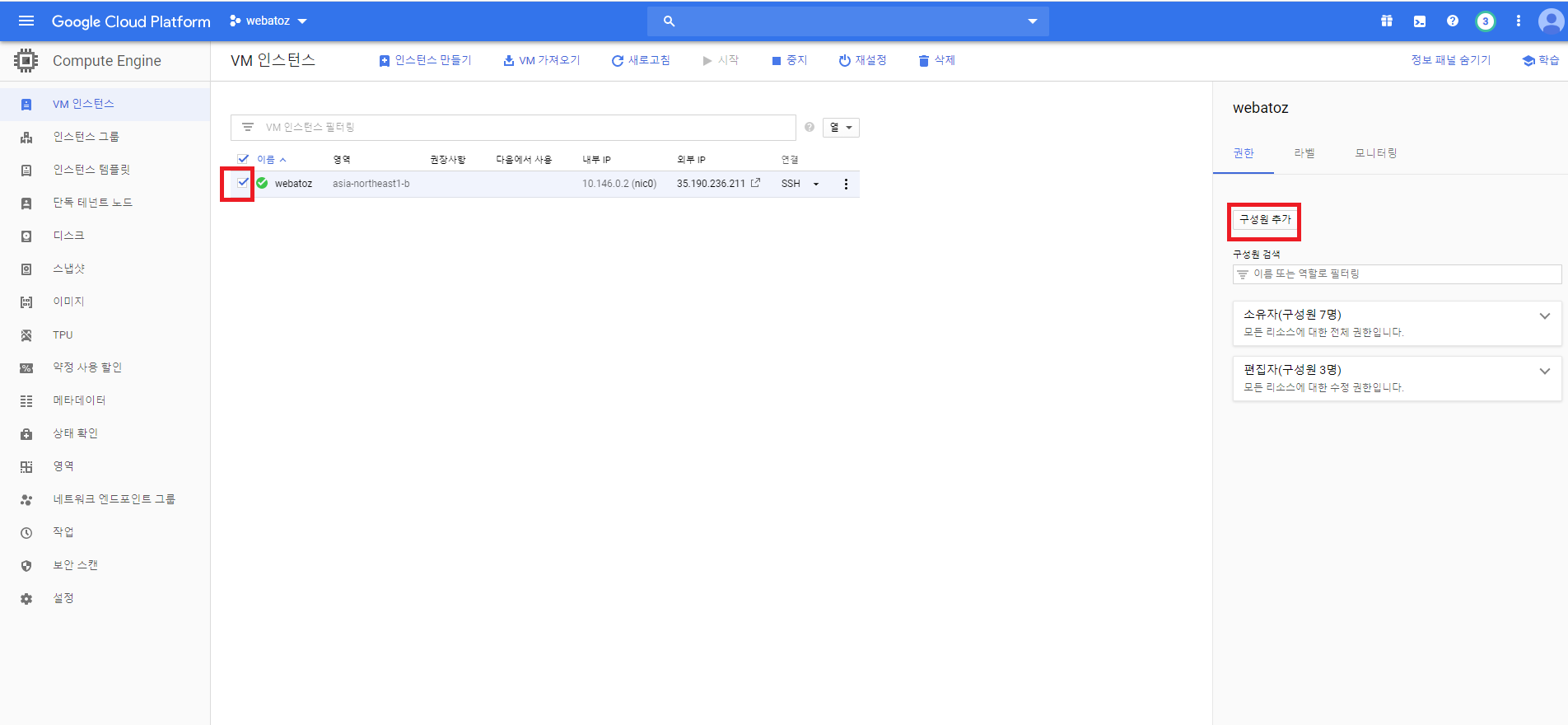Viewport: 1568px width, 725px height.
Task: Click the 보안 스캔 shield icon
Action: (26, 566)
